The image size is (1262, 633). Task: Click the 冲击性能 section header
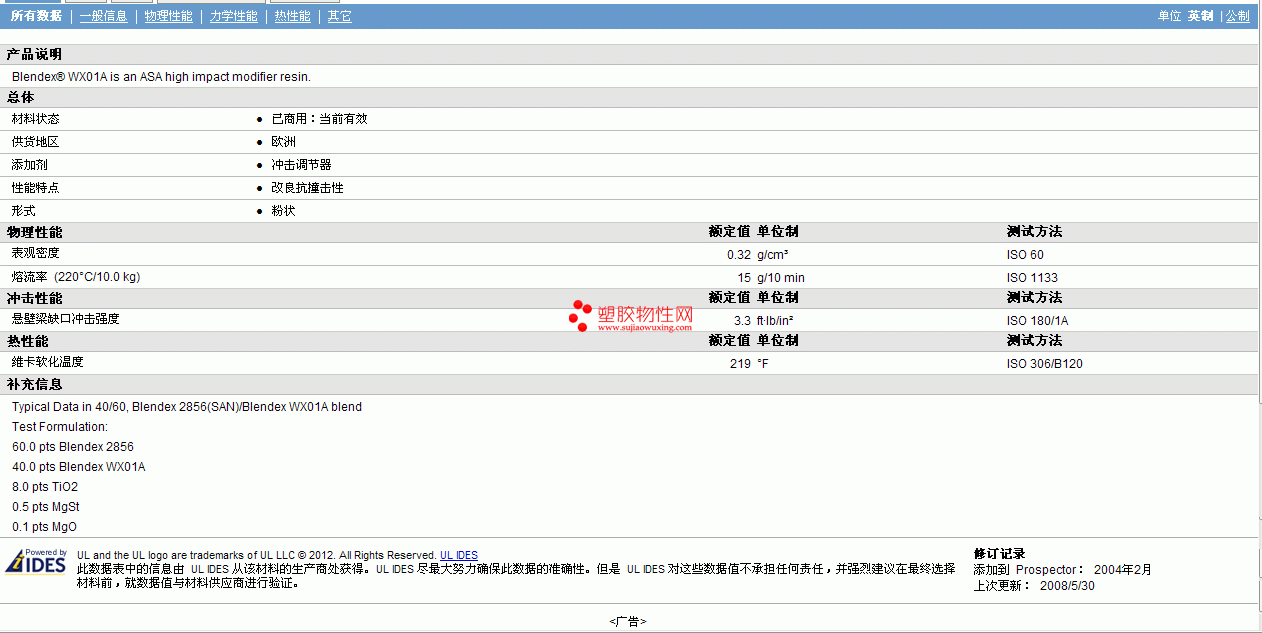pyautogui.click(x=34, y=298)
